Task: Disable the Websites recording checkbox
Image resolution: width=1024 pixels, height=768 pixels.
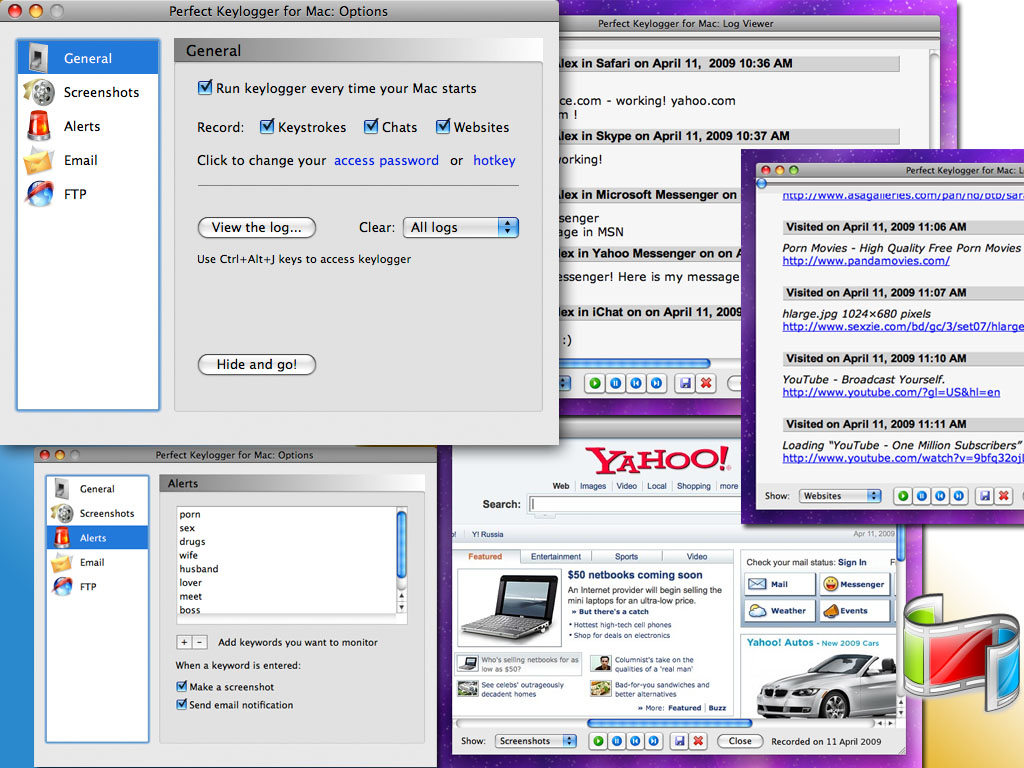Action: 443,127
